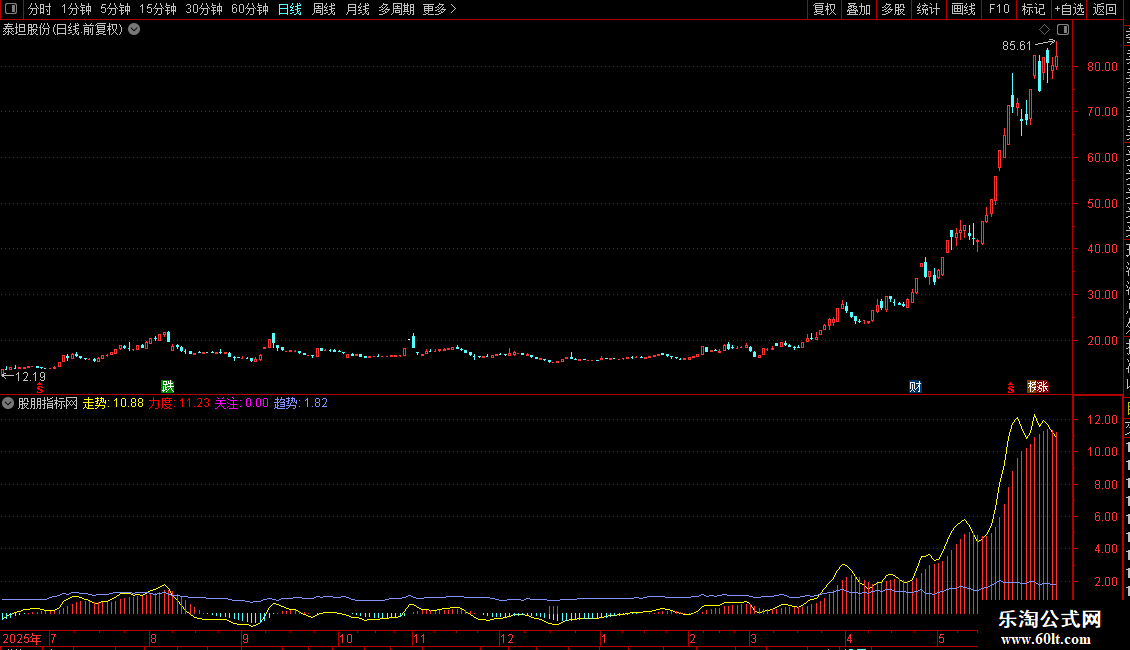This screenshot has height=650, width=1130.
Task: Switch to 日线 daily chart
Action: coord(290,9)
